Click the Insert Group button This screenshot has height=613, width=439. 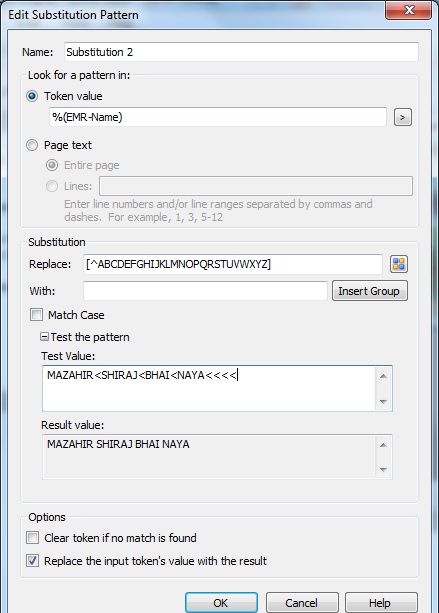369,291
